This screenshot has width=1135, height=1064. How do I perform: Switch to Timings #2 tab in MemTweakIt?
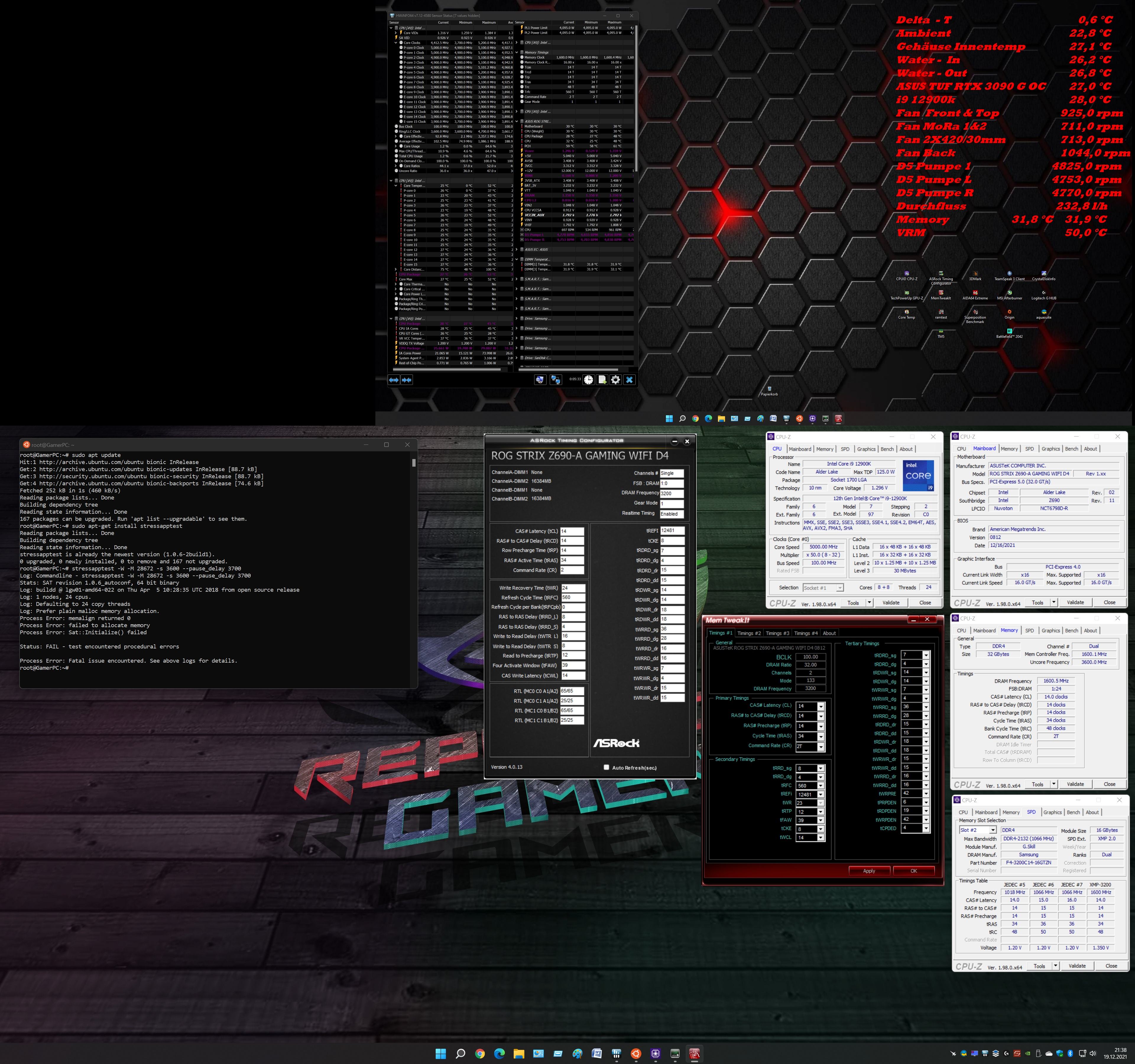tap(748, 633)
